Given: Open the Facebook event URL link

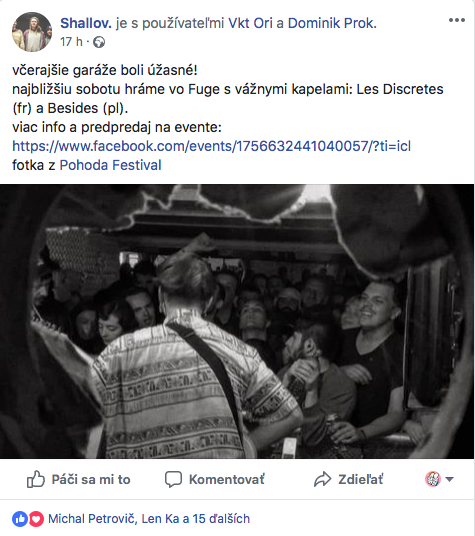Looking at the screenshot, I should [212, 146].
